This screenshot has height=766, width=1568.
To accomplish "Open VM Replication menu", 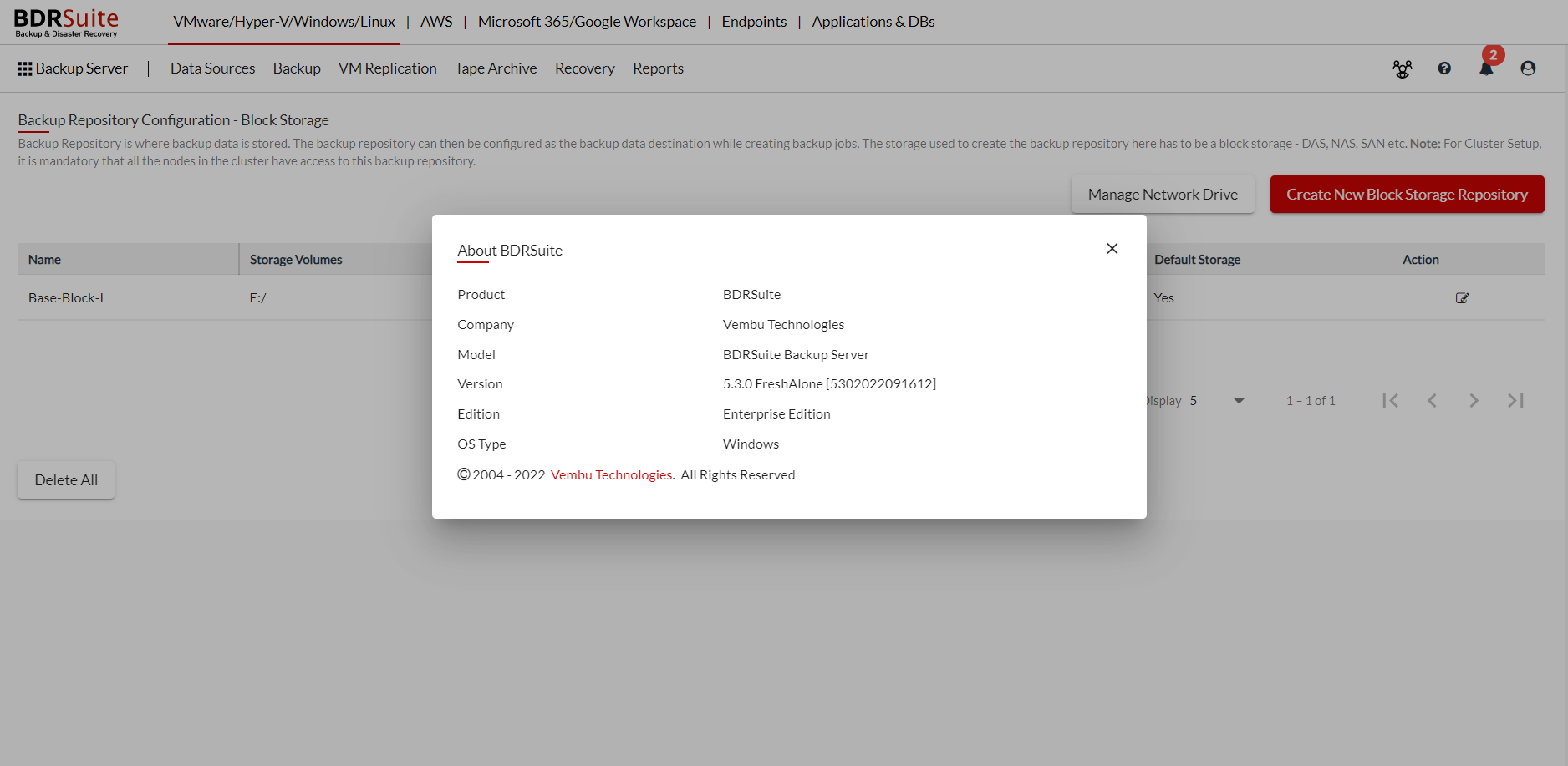I will [x=388, y=68].
